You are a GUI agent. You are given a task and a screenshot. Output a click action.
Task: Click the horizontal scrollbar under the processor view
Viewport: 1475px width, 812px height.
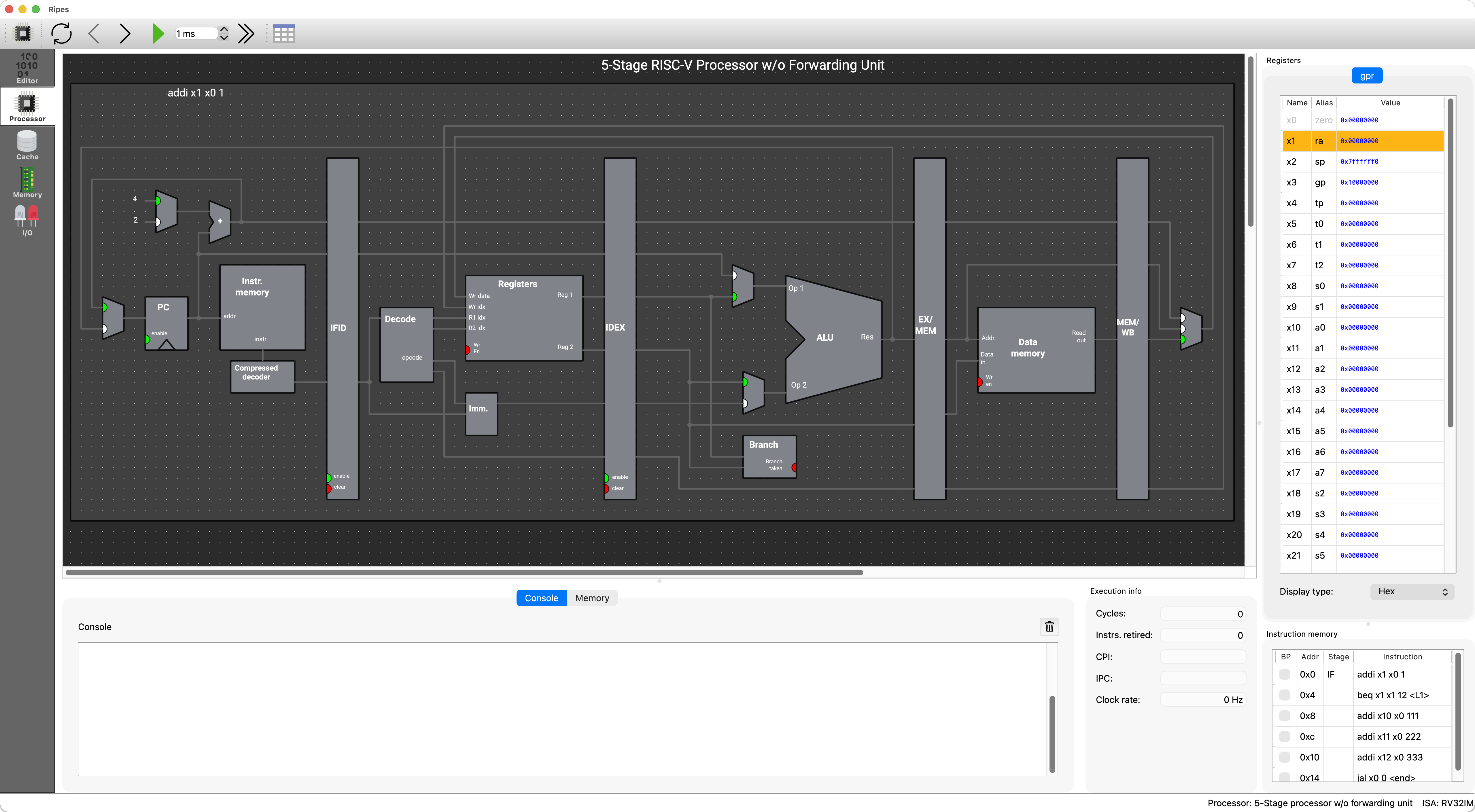[x=464, y=572]
